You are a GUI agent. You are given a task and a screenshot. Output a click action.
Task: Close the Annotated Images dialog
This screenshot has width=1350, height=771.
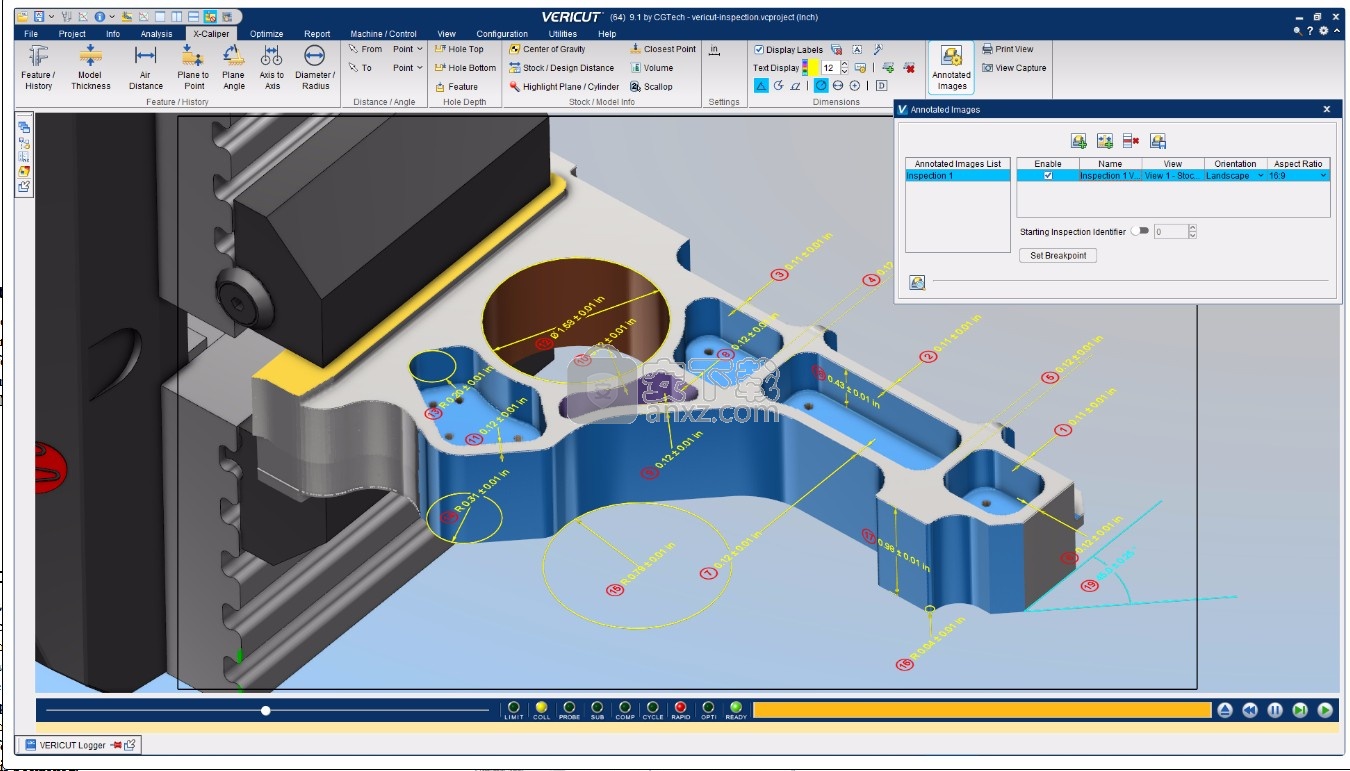tap(1327, 110)
